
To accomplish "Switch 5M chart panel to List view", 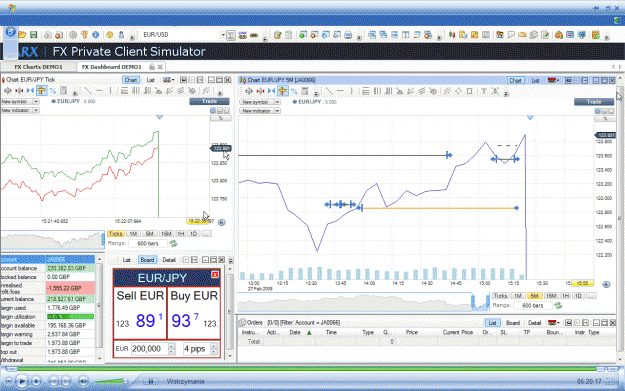I will 535,81.
